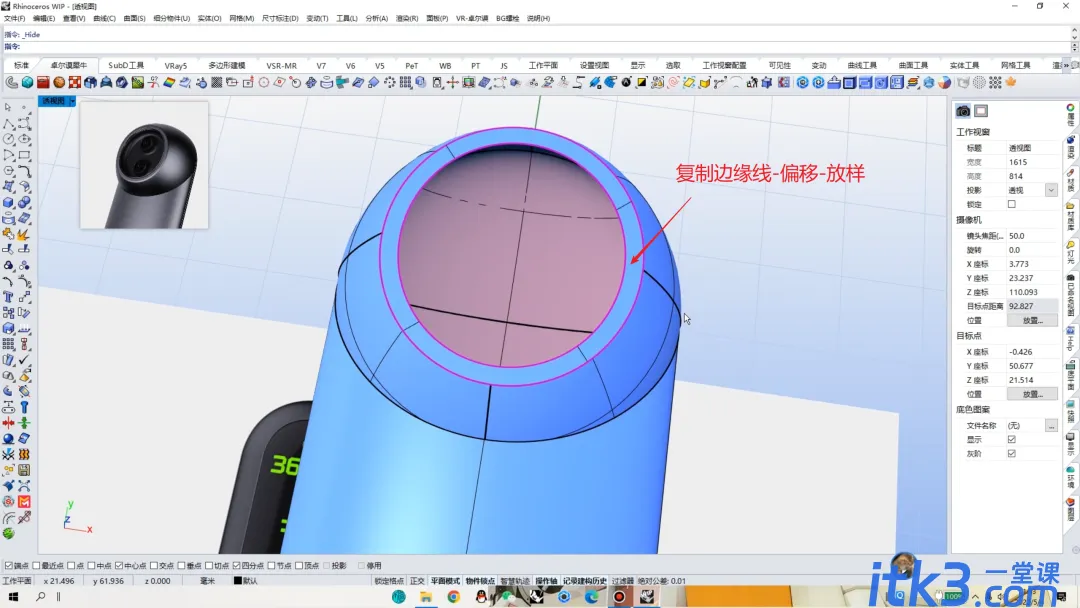1080x608 pixels.
Task: Switch to the VRay5 toolbar tab
Action: (x=176, y=65)
